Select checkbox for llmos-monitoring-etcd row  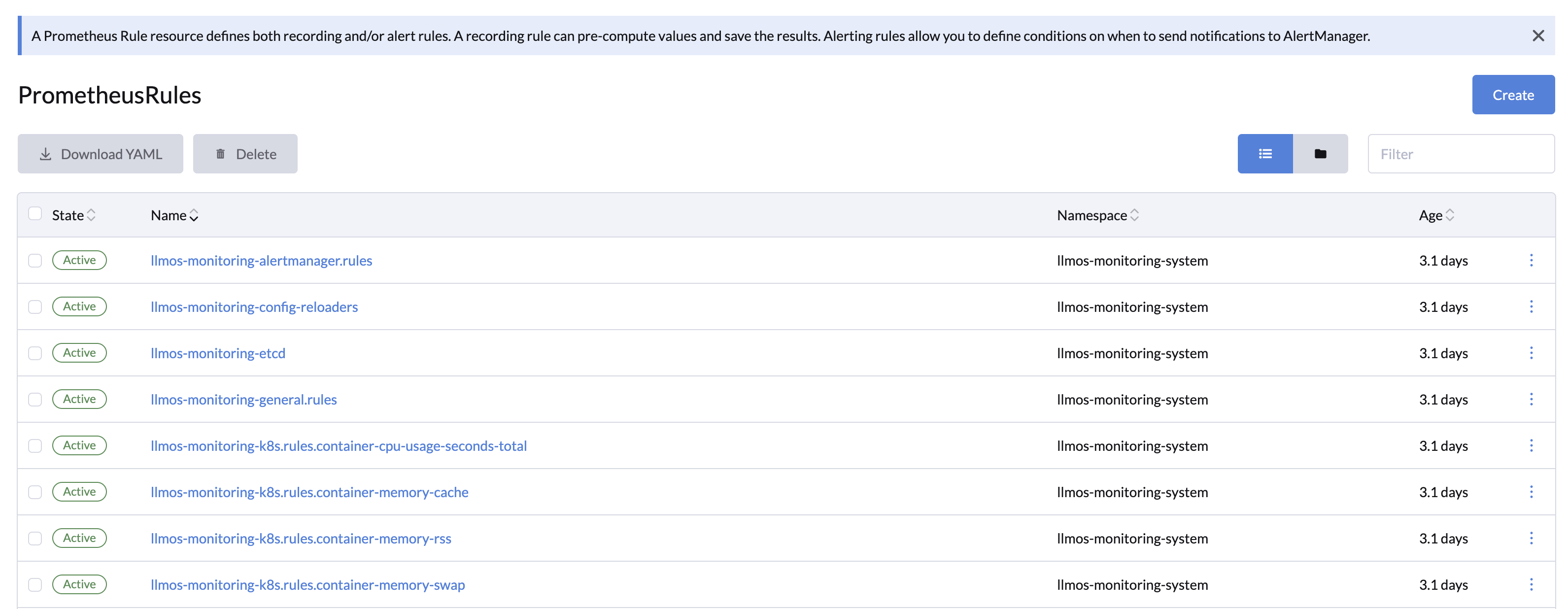(x=35, y=353)
